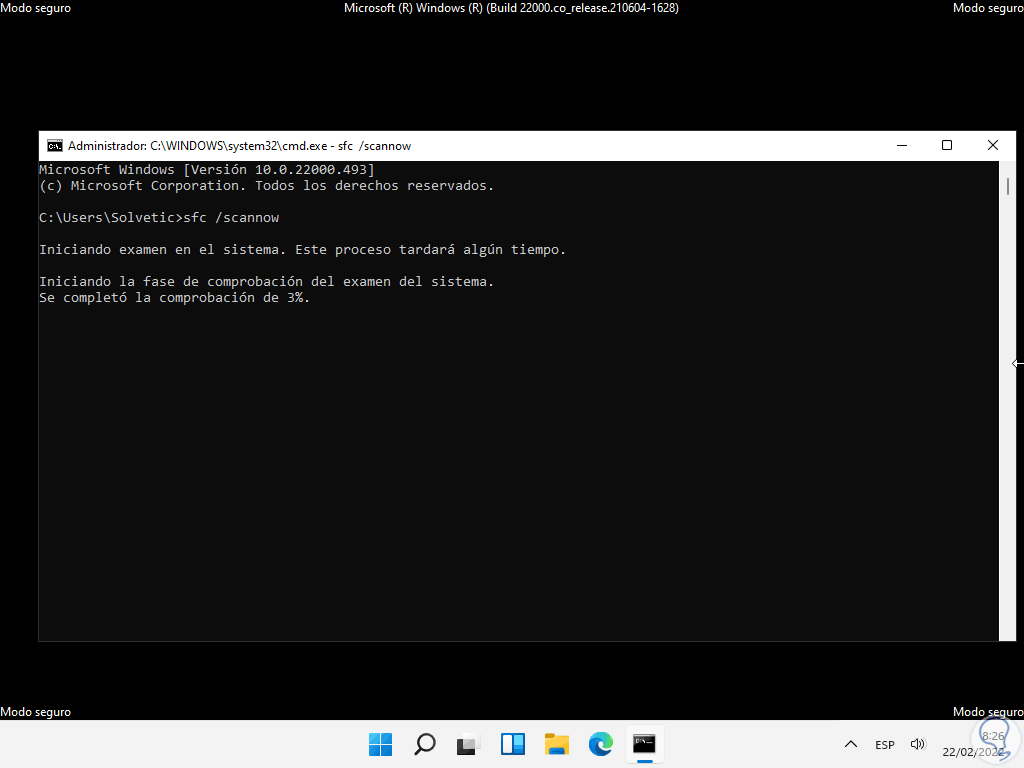1024x768 pixels.
Task: Open volume speaker tray icon
Action: click(x=918, y=744)
